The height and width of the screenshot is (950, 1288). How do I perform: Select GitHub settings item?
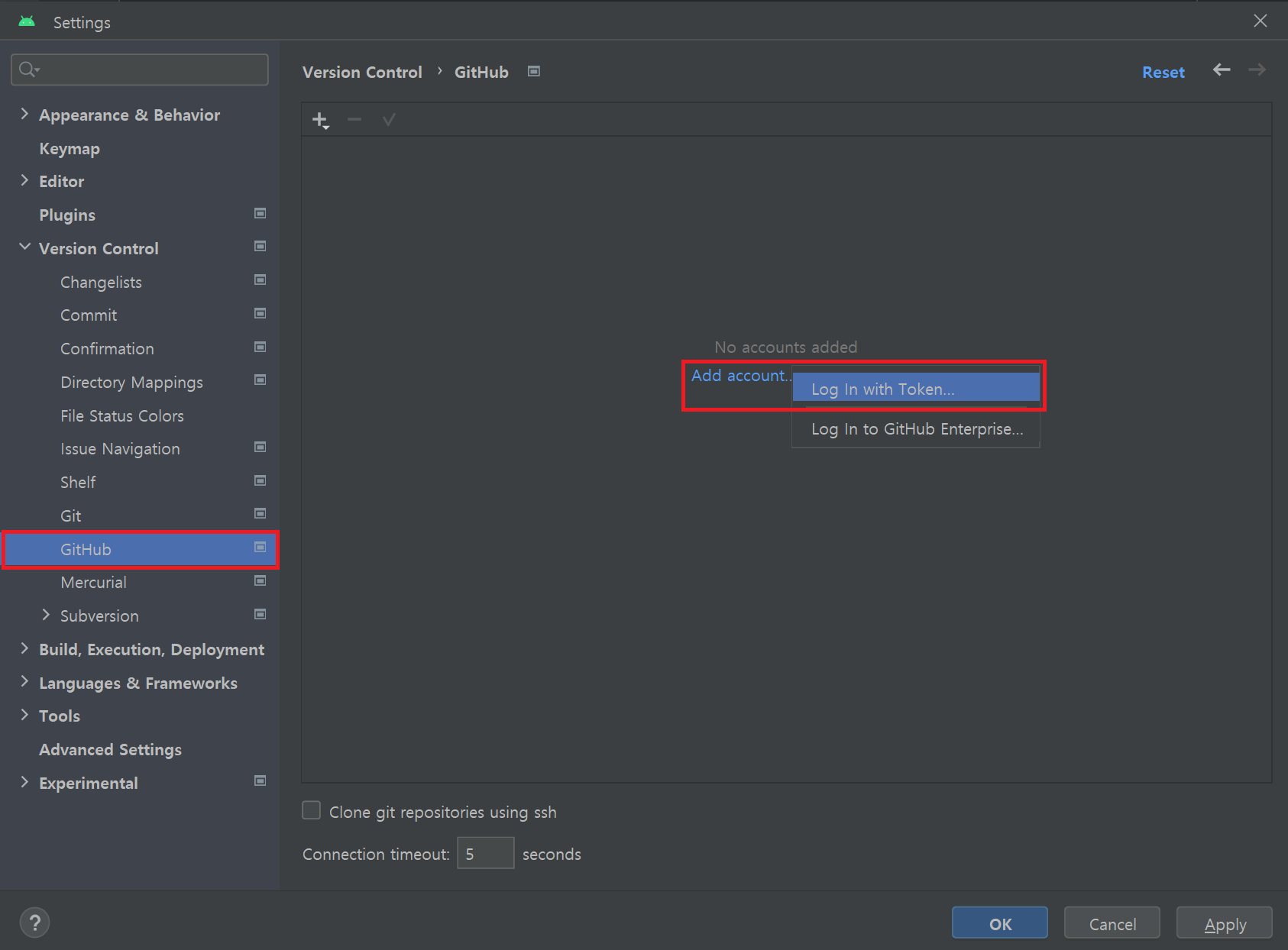140,550
